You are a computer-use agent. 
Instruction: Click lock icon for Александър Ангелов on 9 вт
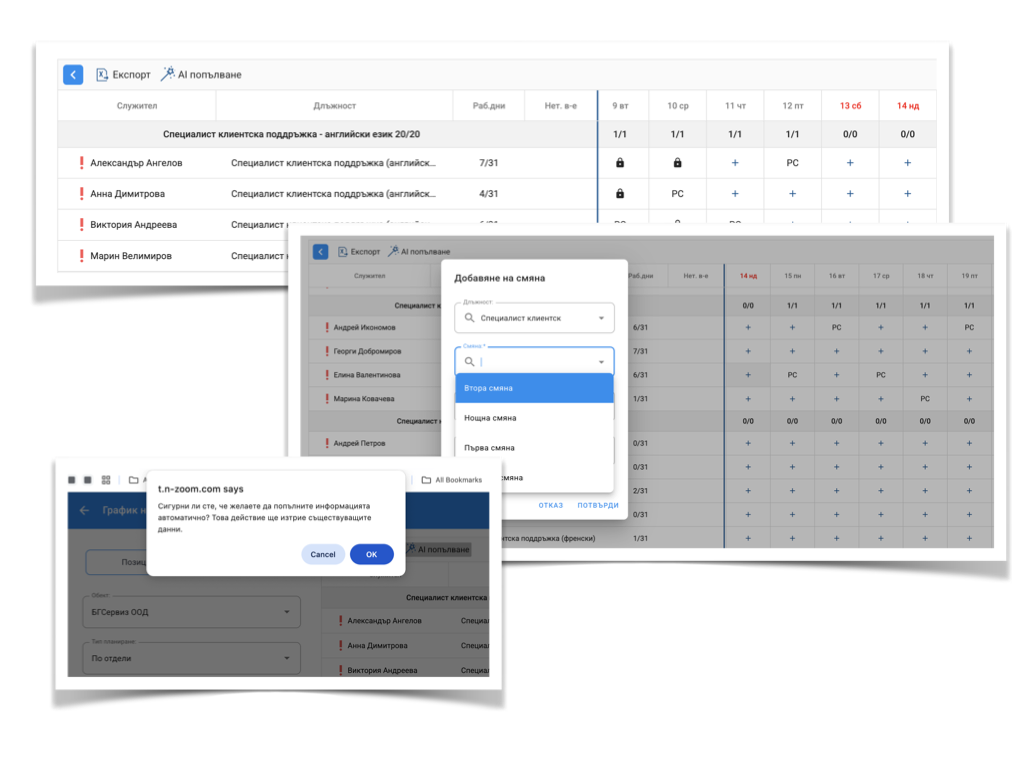tap(620, 163)
